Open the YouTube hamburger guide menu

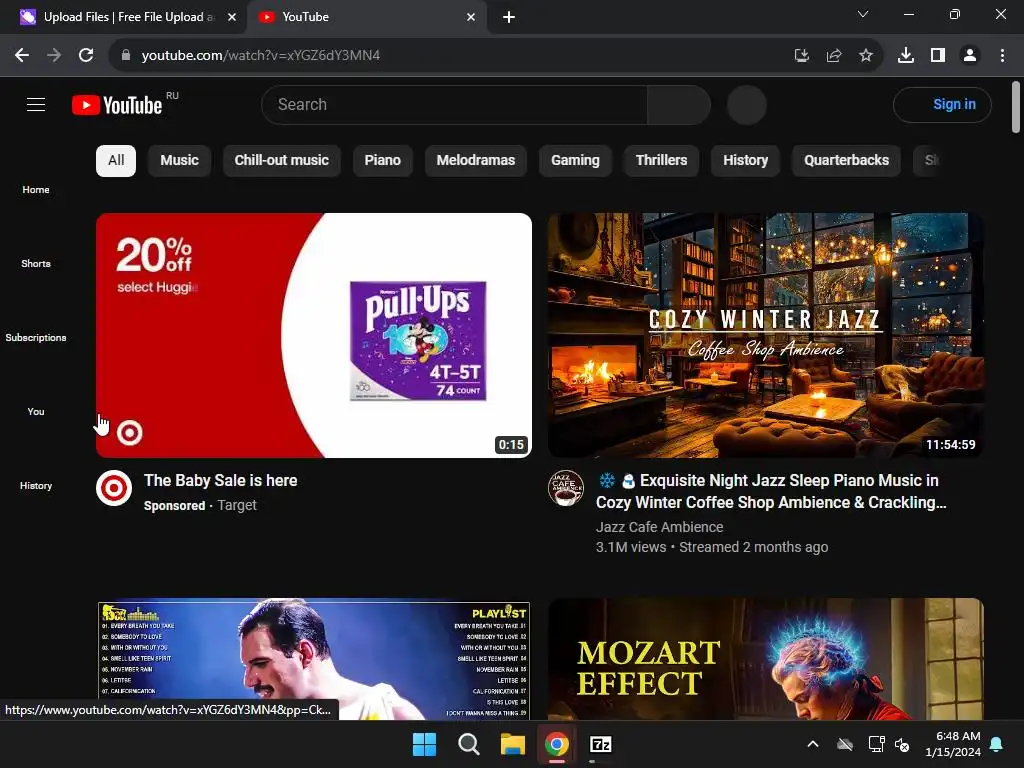tap(36, 104)
